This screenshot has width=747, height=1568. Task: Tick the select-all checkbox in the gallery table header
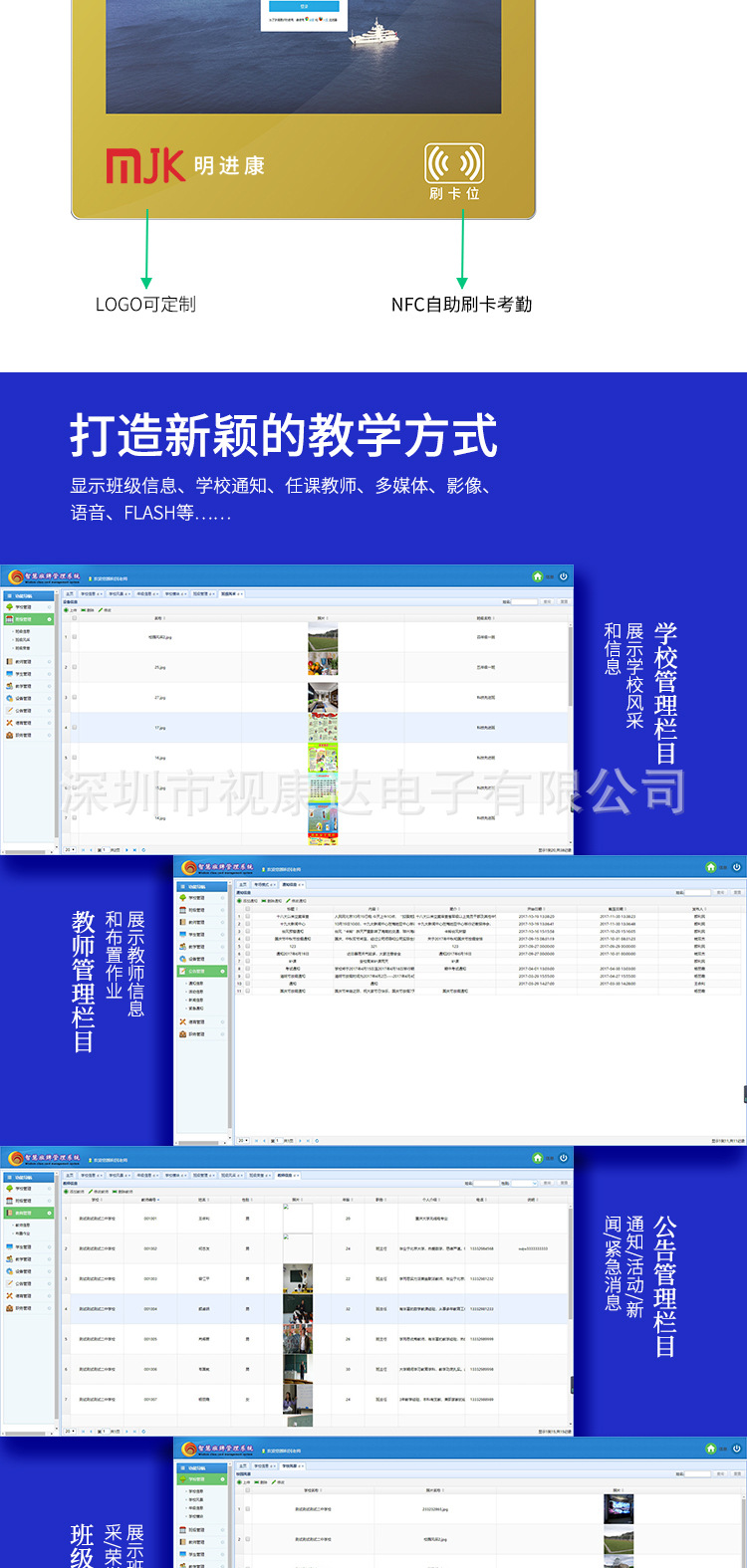[x=75, y=618]
